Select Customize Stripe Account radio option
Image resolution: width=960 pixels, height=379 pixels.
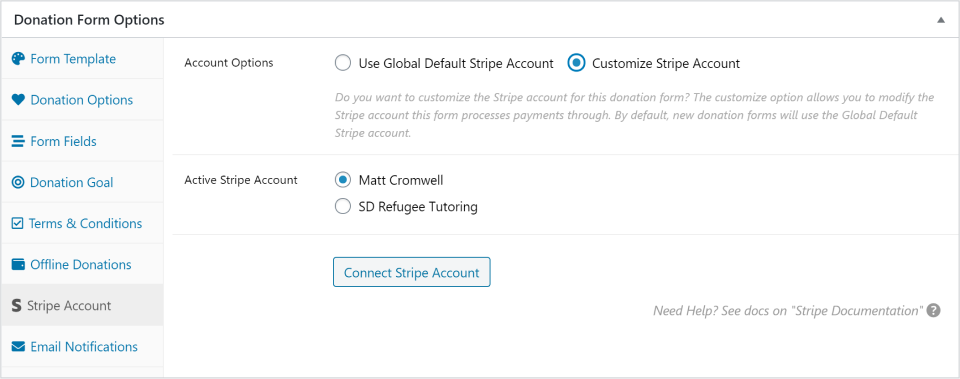pos(576,63)
